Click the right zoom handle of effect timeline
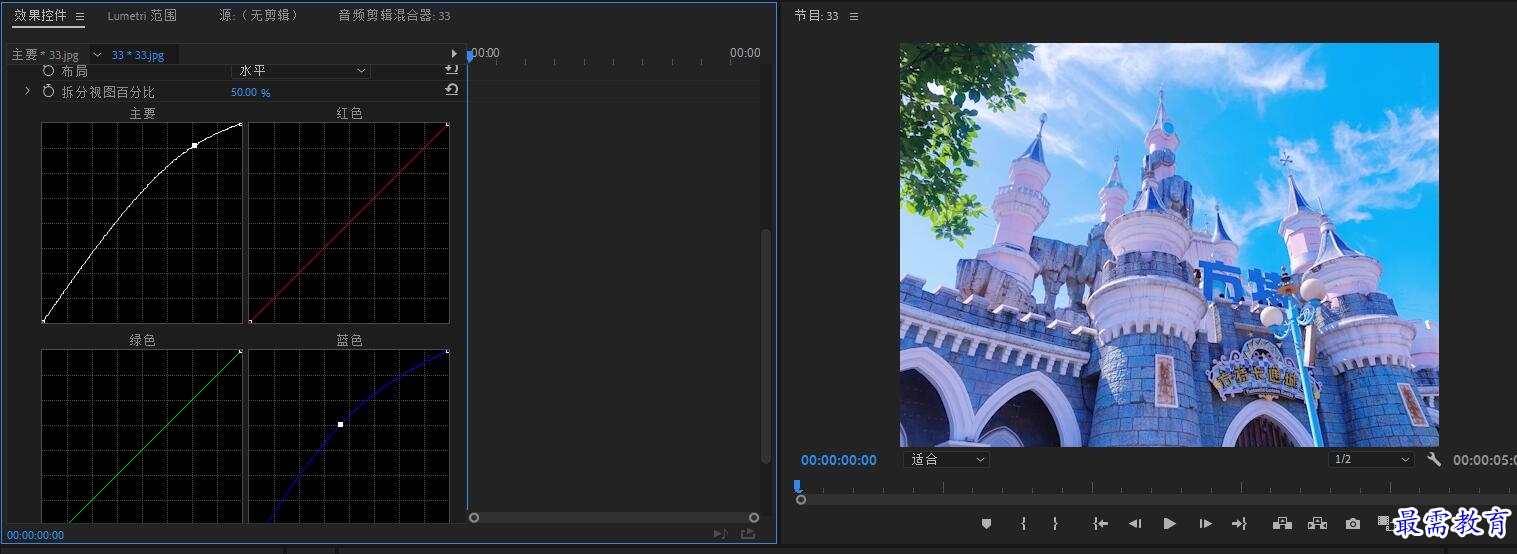This screenshot has width=1517, height=554. click(x=754, y=517)
